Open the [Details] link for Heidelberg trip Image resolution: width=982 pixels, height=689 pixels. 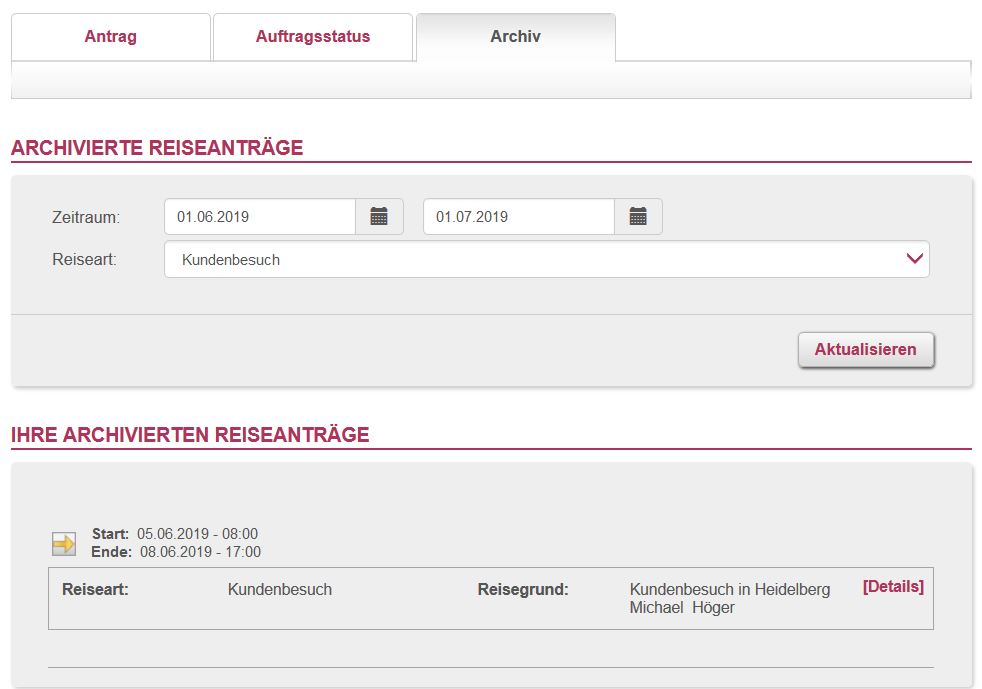tap(893, 587)
